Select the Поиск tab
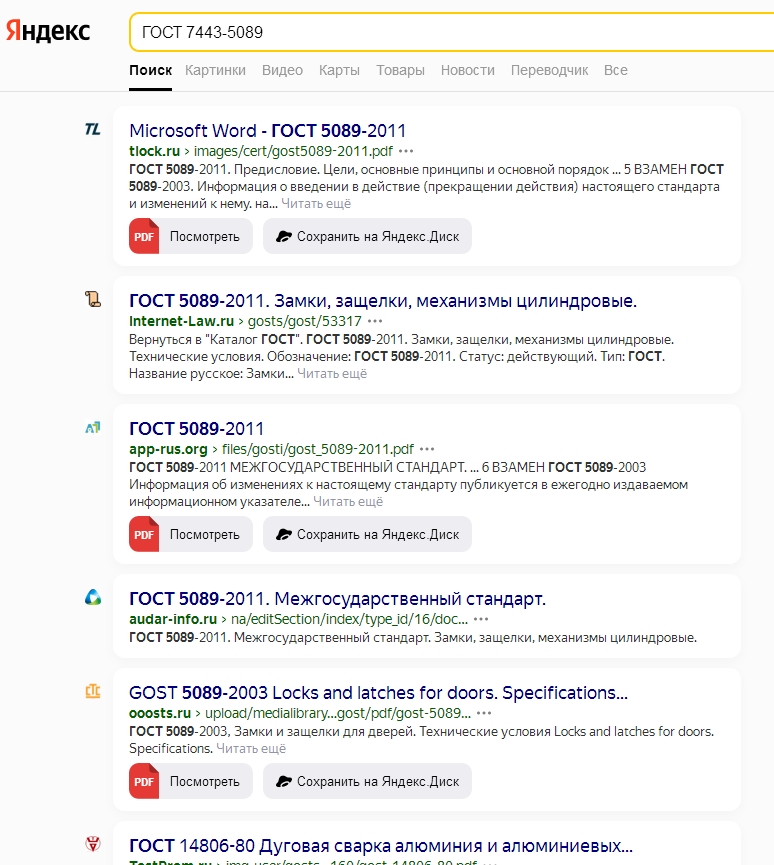Image resolution: width=774 pixels, height=865 pixels. coord(151,70)
